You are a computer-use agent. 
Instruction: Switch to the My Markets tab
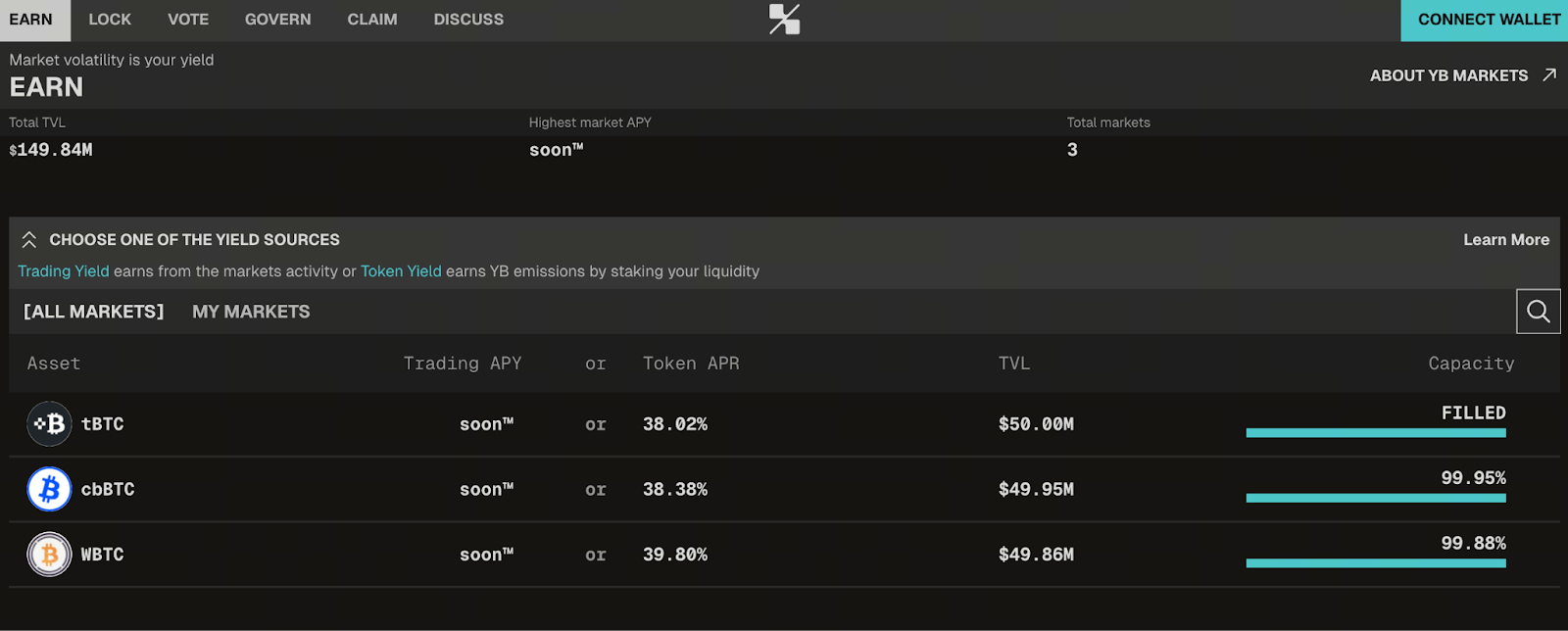point(251,312)
